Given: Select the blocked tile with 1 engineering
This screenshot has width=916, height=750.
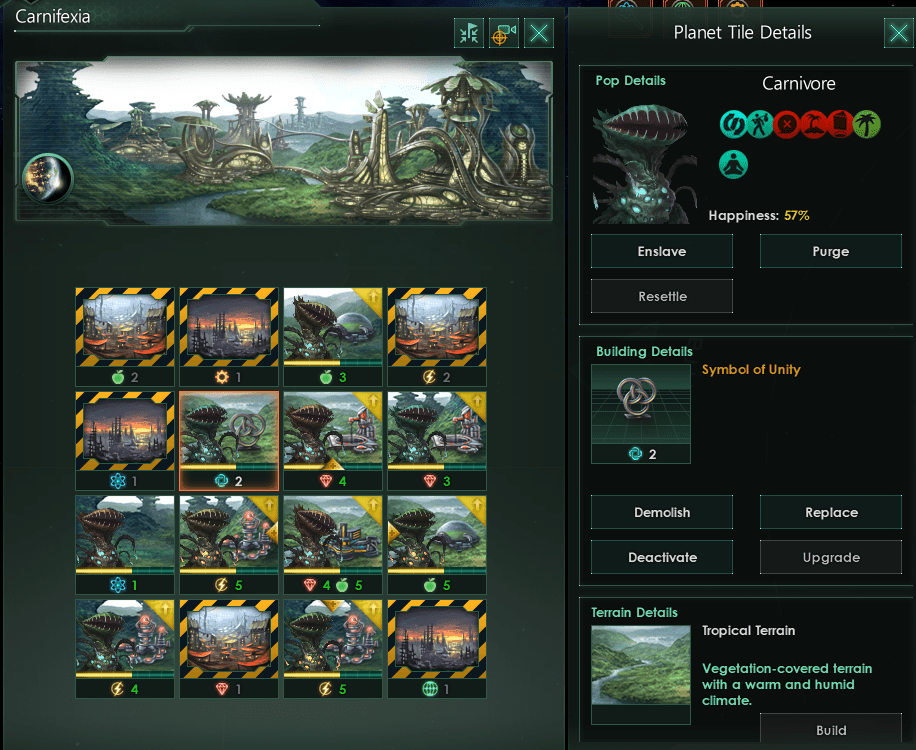Looking at the screenshot, I should (x=229, y=336).
